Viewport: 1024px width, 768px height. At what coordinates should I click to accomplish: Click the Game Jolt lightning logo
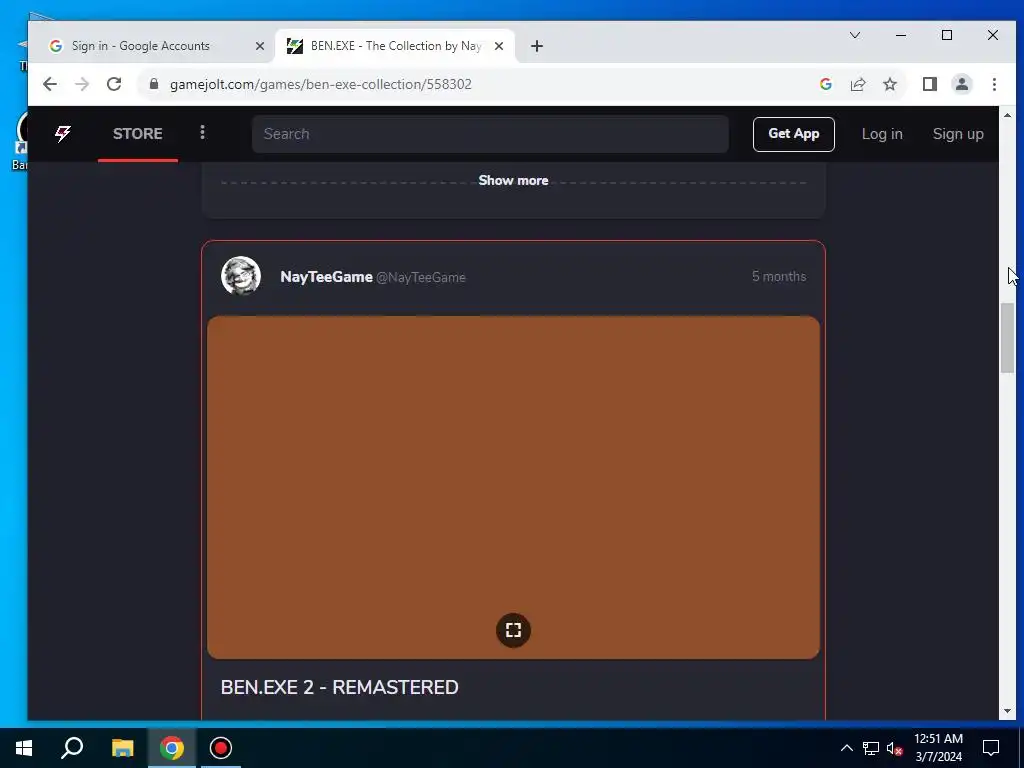click(63, 134)
